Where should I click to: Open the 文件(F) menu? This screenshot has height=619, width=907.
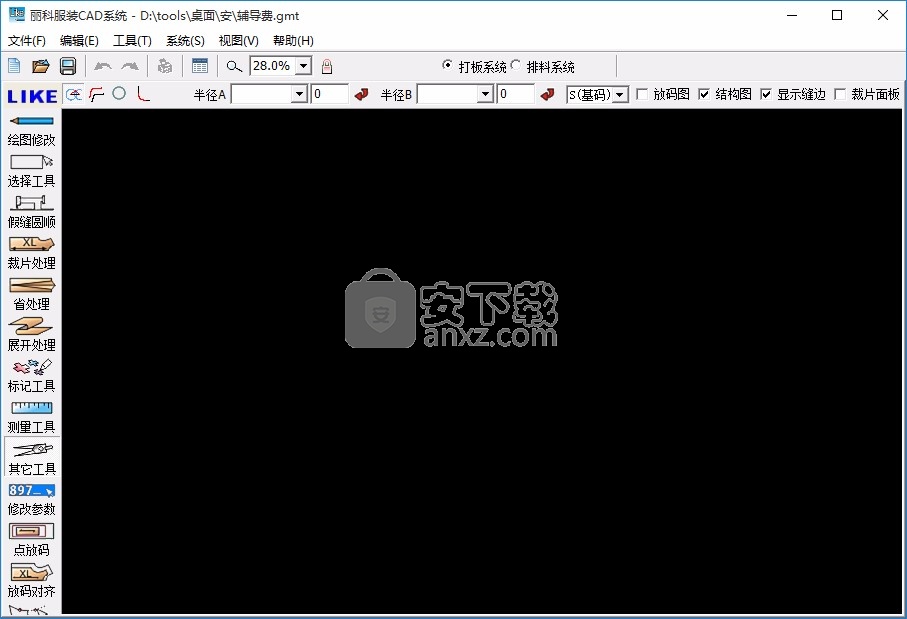tap(27, 40)
